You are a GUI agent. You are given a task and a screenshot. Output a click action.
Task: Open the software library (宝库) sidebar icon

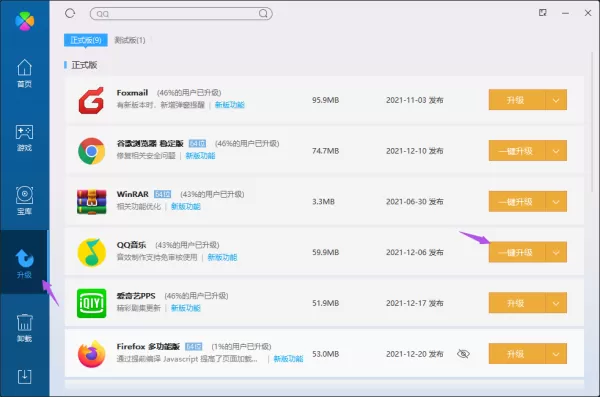(24, 201)
